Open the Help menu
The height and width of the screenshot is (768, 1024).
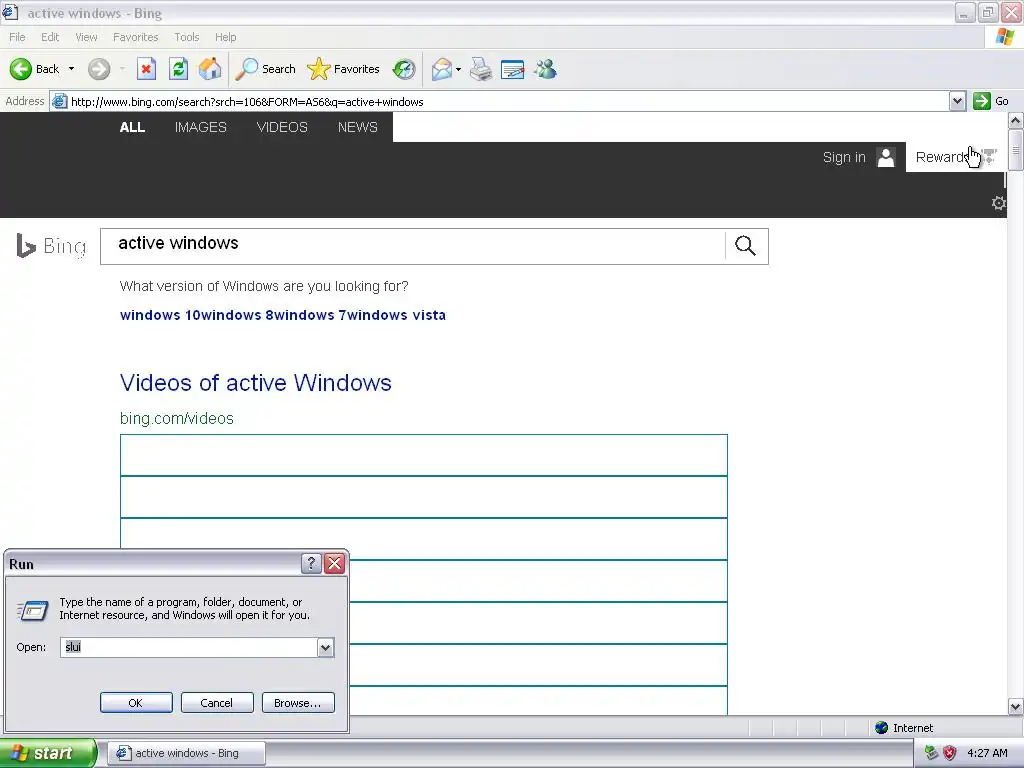(225, 37)
